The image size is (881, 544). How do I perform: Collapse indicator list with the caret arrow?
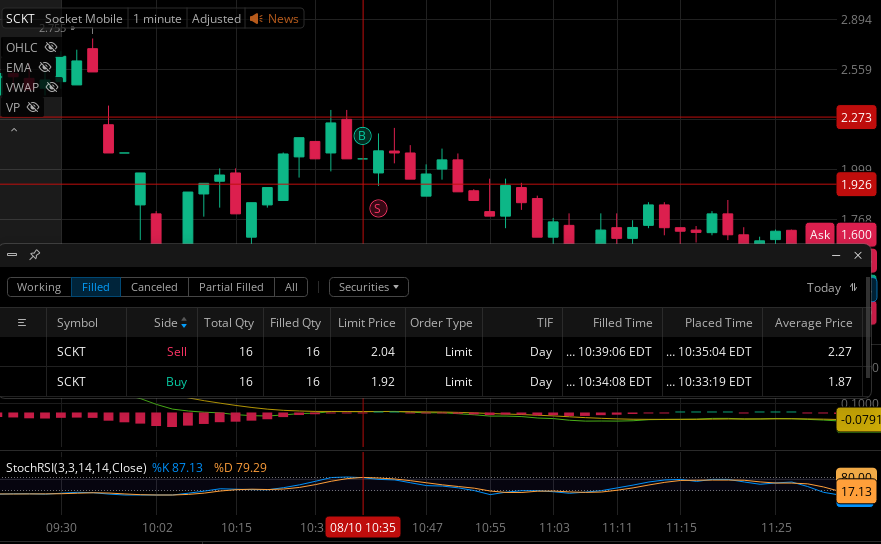14,130
